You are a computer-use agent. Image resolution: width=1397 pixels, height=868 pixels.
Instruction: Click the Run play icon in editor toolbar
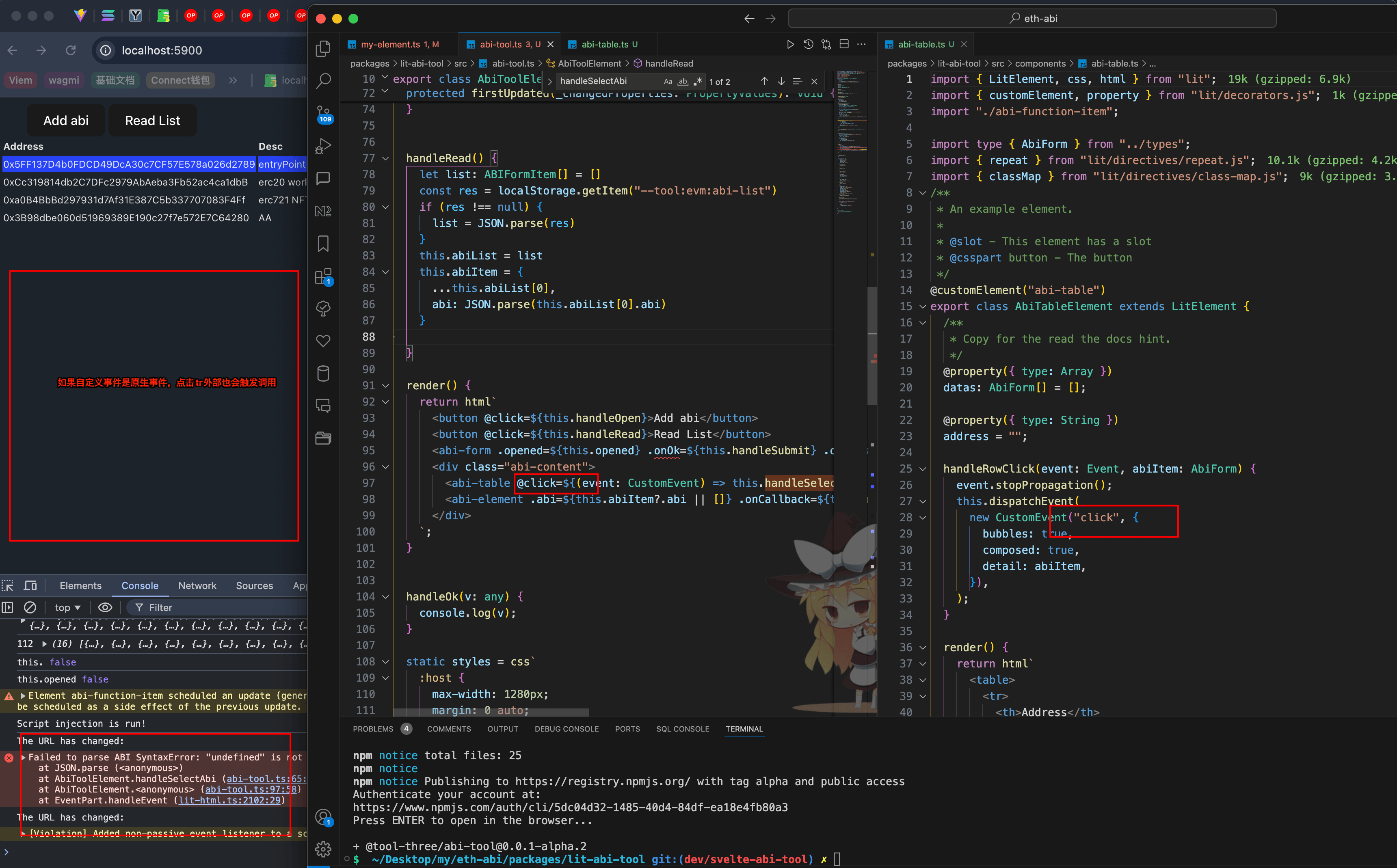(x=790, y=44)
